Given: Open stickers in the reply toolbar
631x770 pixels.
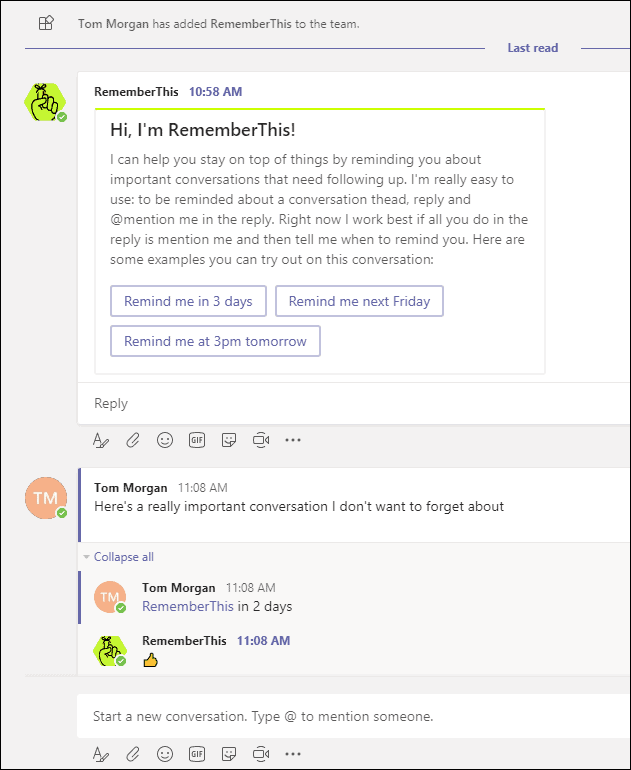Looking at the screenshot, I should (x=229, y=440).
